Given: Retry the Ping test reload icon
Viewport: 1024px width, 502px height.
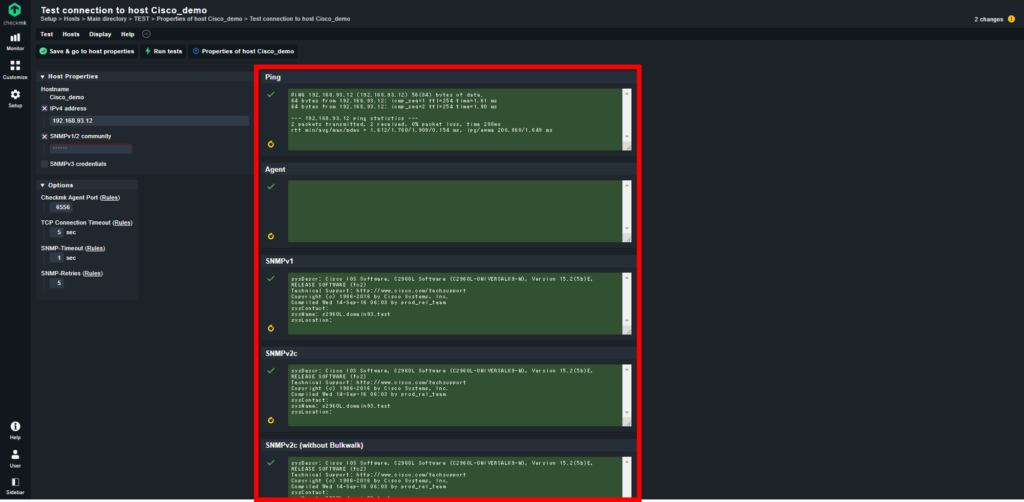Looking at the screenshot, I should pyautogui.click(x=270, y=144).
